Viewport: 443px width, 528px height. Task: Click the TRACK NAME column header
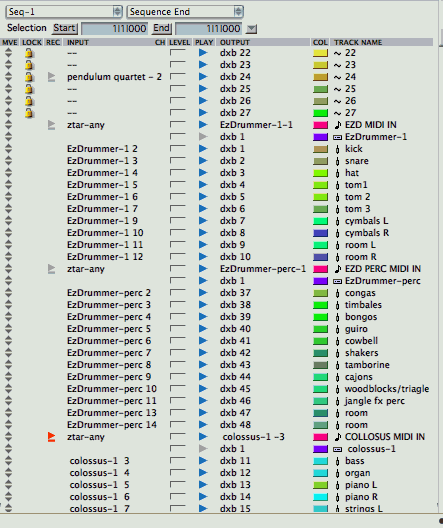click(x=358, y=42)
